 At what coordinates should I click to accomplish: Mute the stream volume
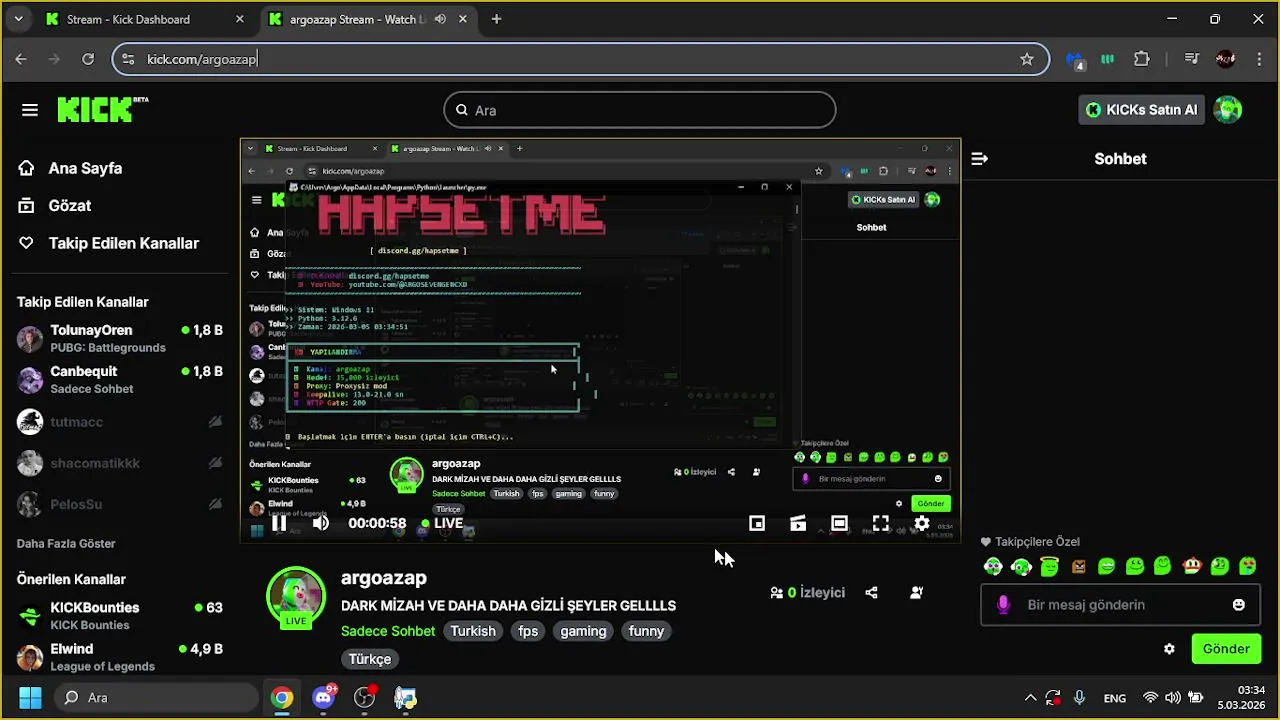(x=320, y=523)
